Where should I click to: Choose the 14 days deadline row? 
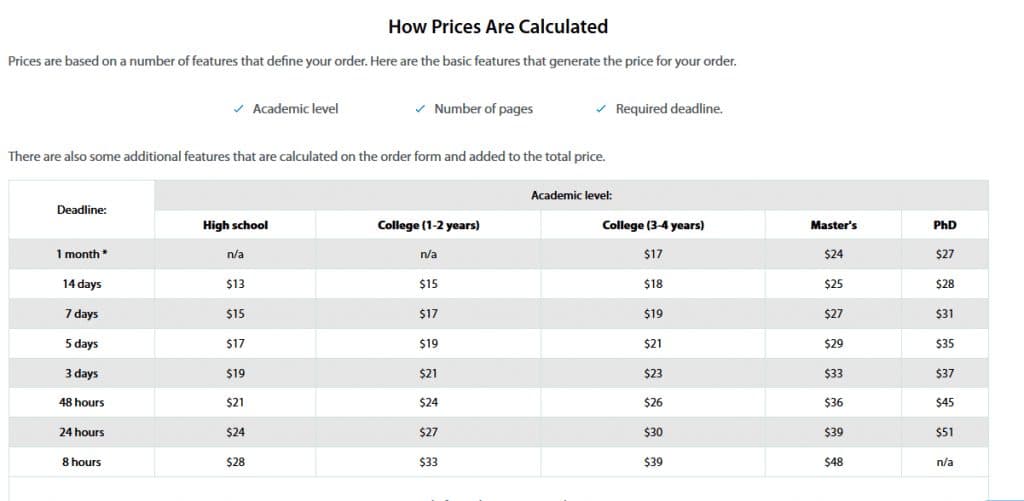click(498, 284)
